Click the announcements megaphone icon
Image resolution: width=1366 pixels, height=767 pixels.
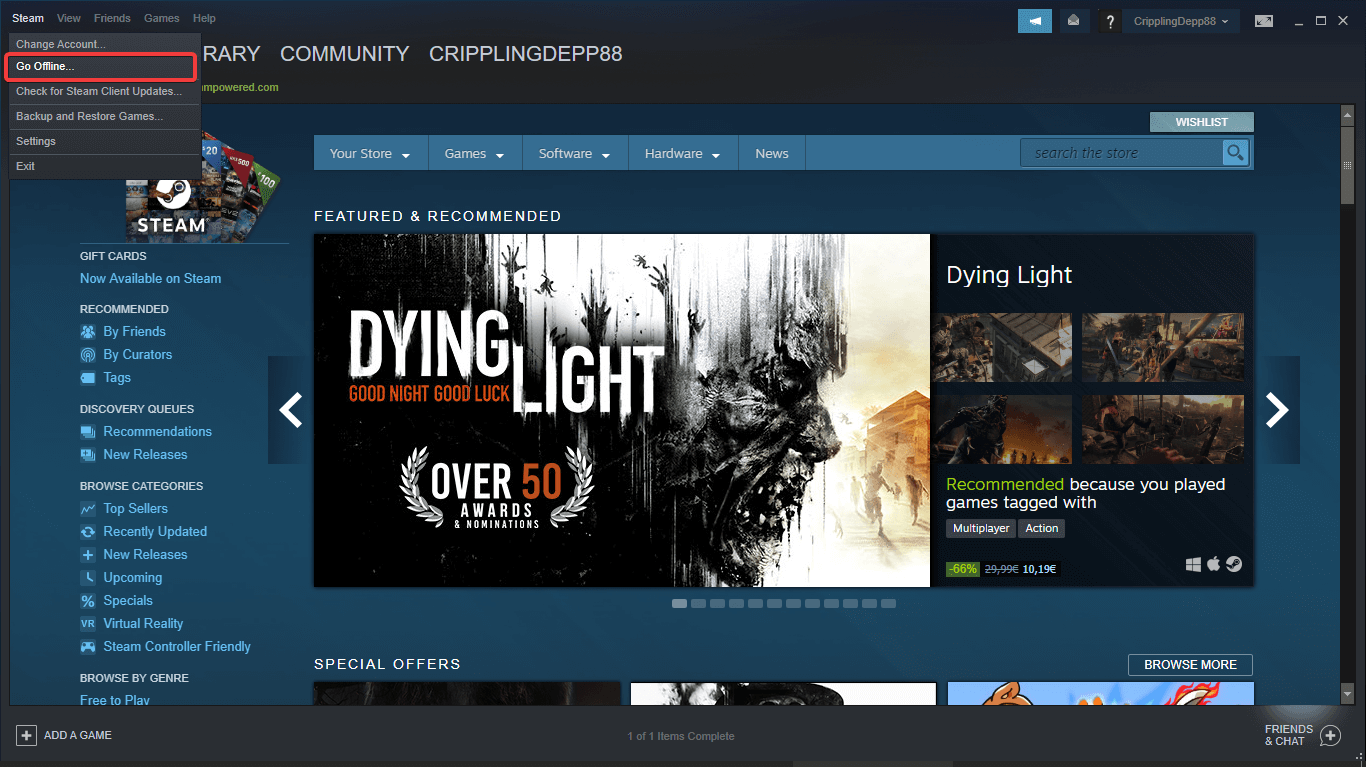click(1035, 21)
